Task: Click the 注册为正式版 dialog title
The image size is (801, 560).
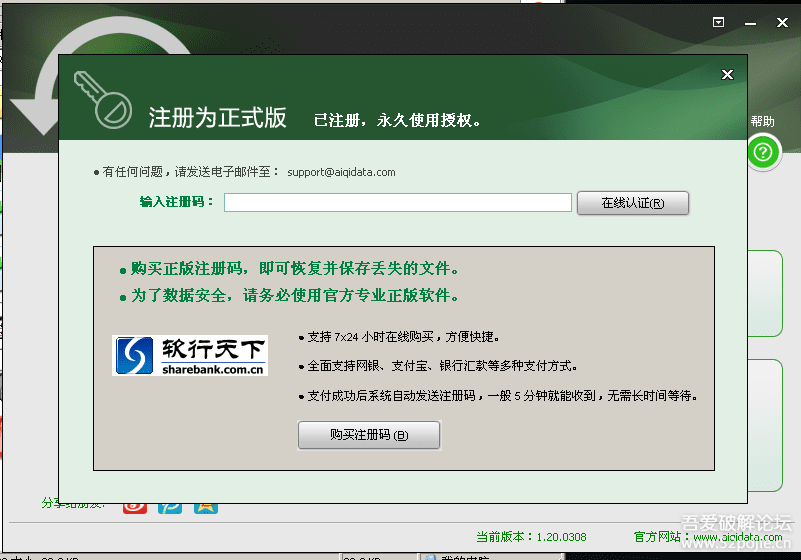Action: tap(218, 118)
